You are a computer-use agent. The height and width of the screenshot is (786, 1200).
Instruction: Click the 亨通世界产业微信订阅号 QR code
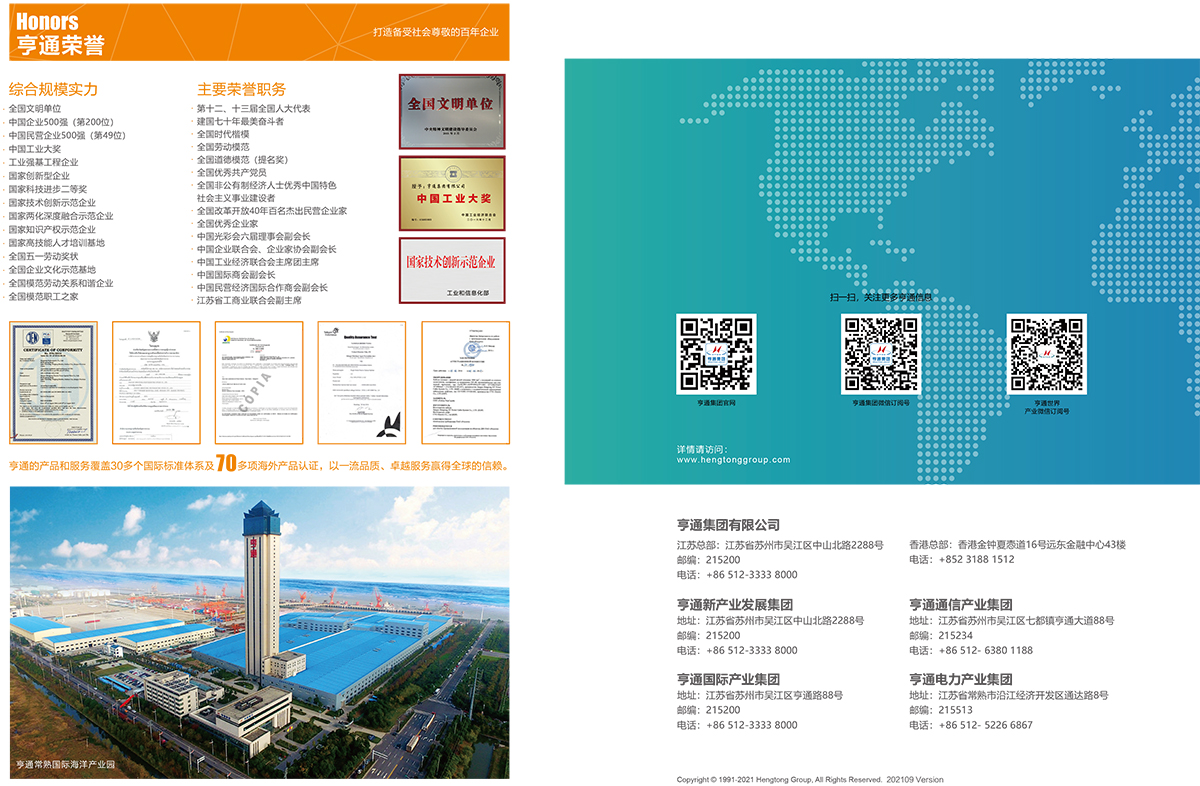1046,354
